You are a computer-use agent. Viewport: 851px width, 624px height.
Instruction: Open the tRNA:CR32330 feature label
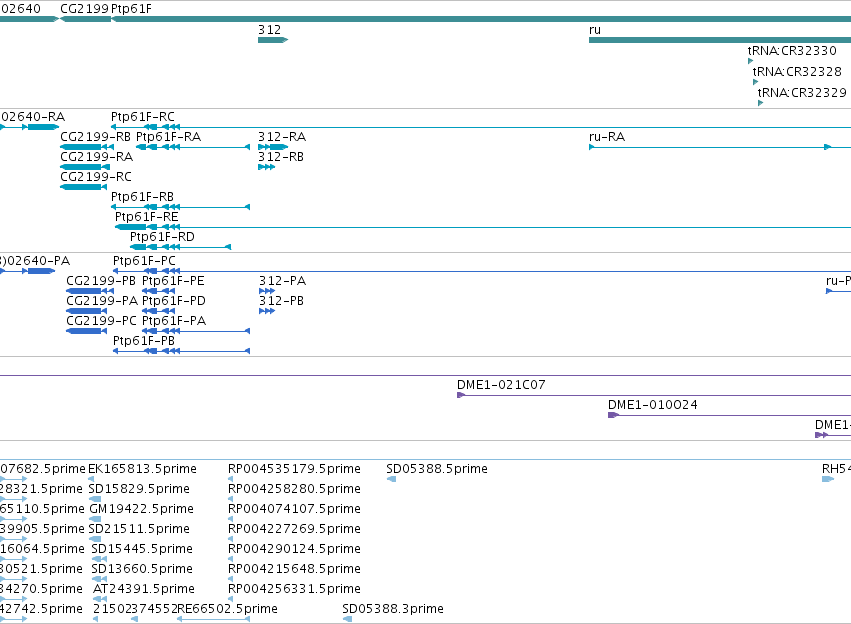pos(792,50)
